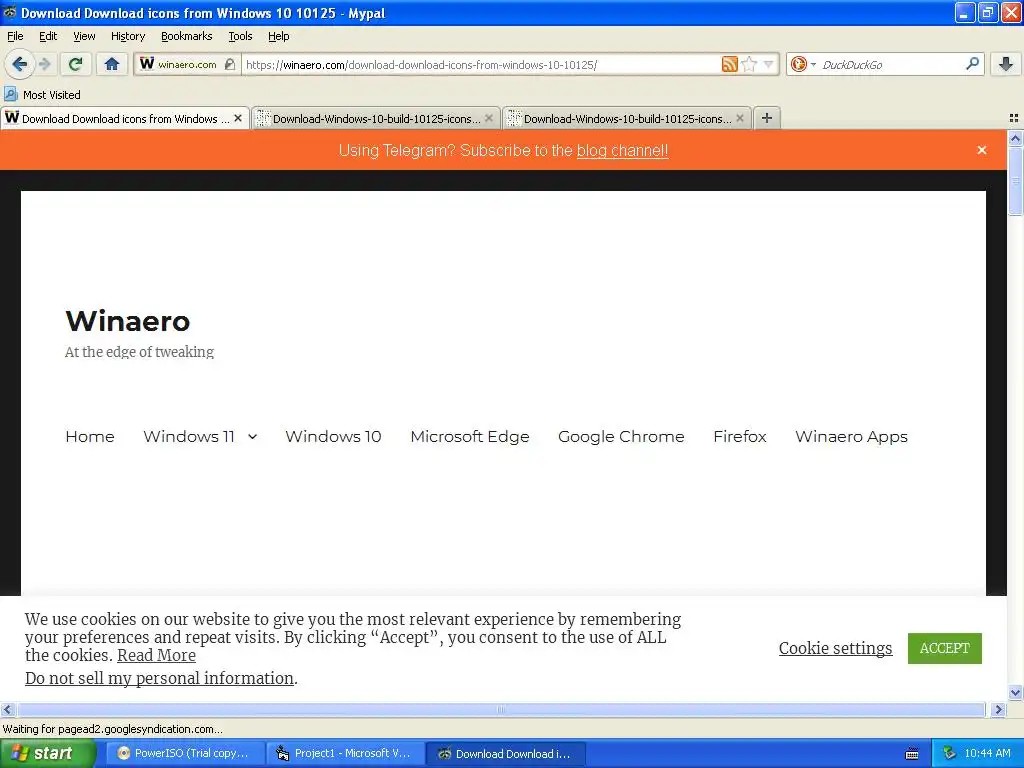
Task: Open the Windows Start button
Action: coord(47,753)
